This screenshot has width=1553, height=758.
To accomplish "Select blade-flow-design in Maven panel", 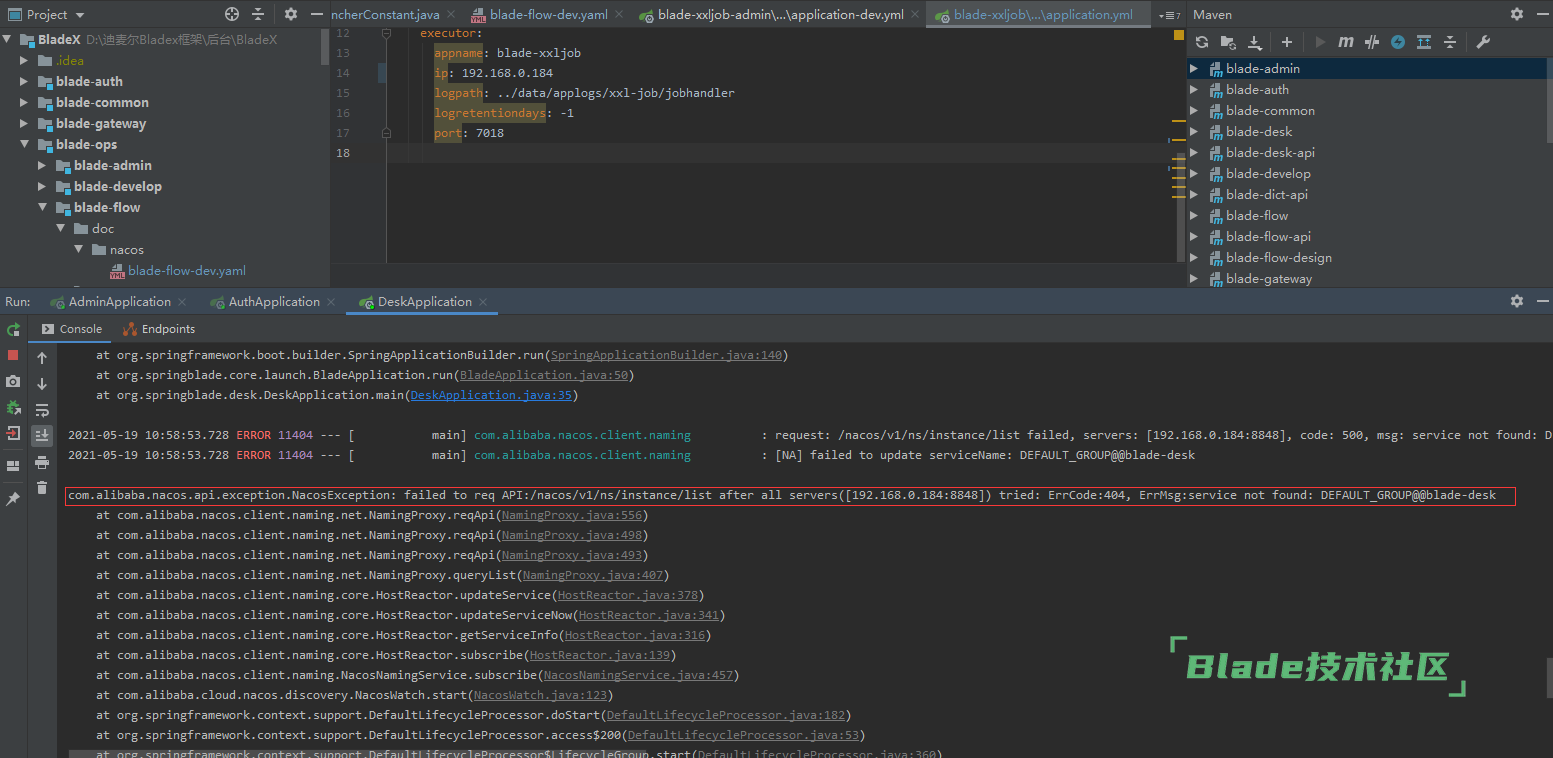I will point(1279,257).
